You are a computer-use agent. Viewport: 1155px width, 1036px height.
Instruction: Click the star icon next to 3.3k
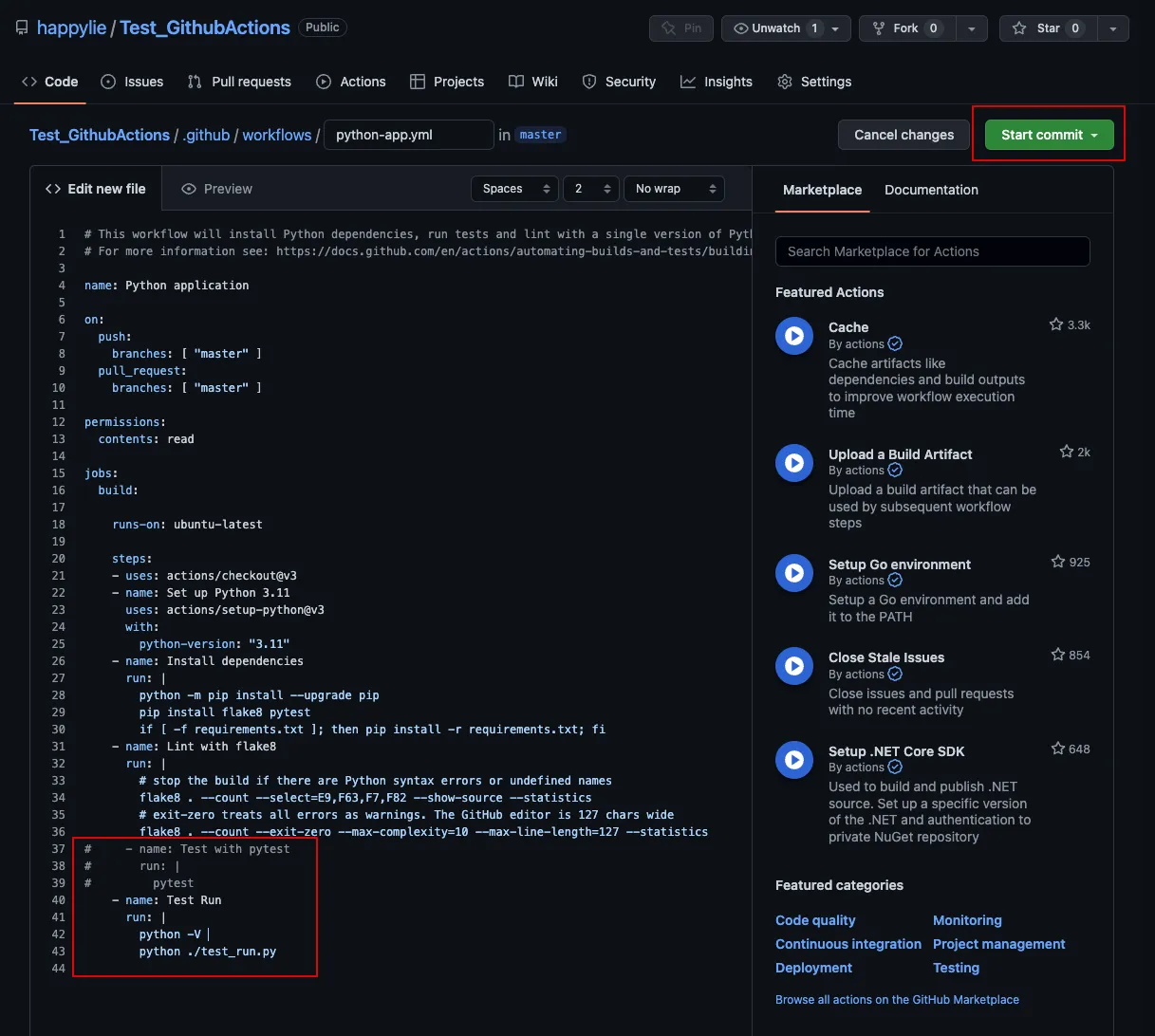(1056, 324)
